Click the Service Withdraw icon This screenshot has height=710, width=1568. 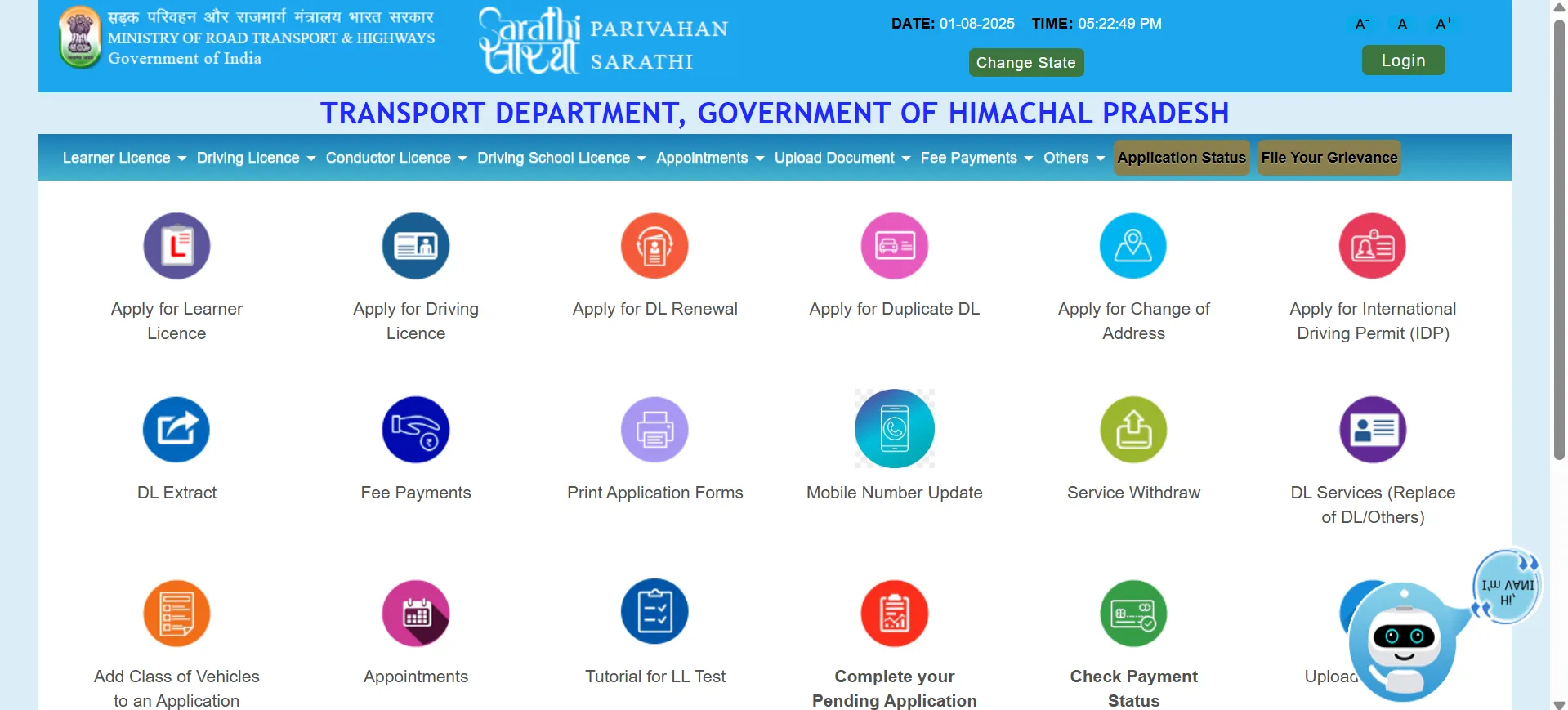tap(1133, 430)
